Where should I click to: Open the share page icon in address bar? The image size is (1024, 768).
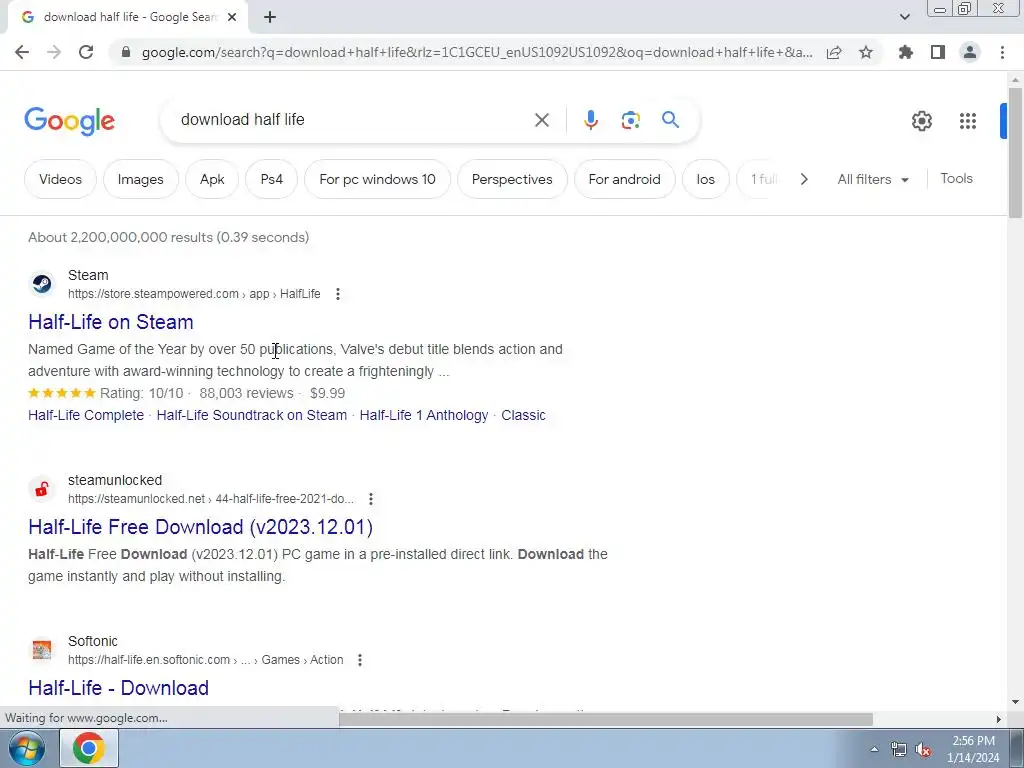point(834,52)
